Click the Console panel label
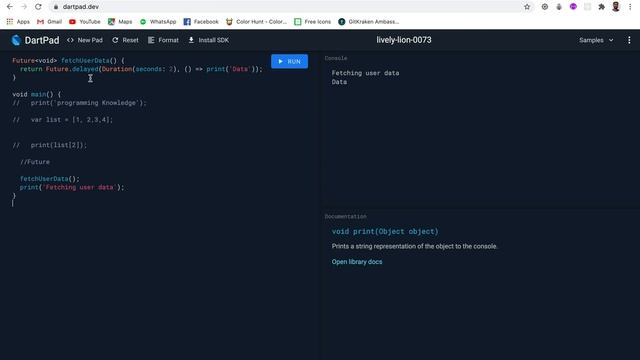This screenshot has width=640, height=360. click(336, 58)
